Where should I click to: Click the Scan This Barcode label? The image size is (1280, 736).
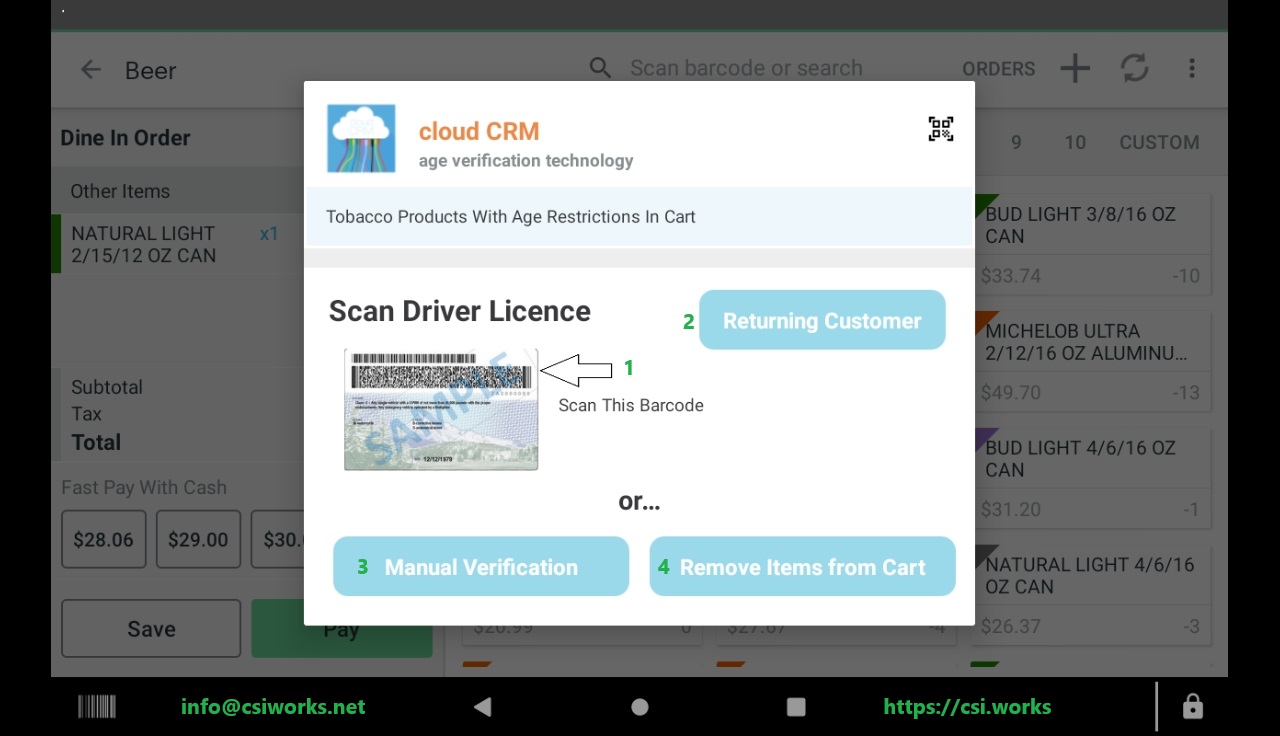(x=631, y=405)
